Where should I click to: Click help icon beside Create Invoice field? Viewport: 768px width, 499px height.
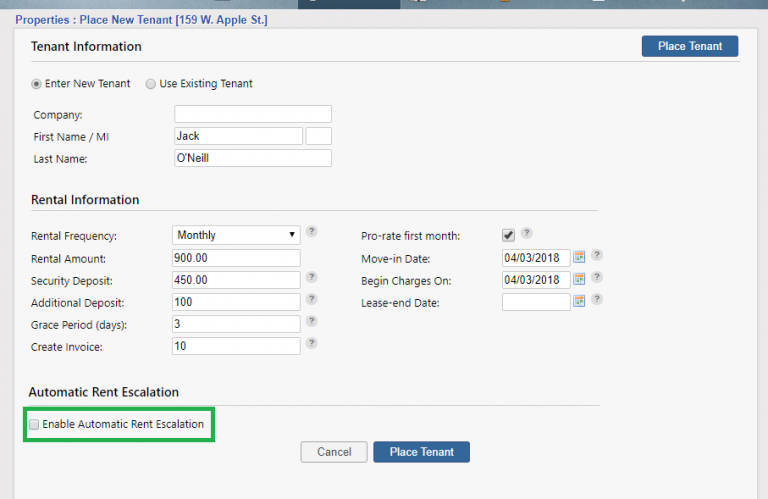coord(312,343)
